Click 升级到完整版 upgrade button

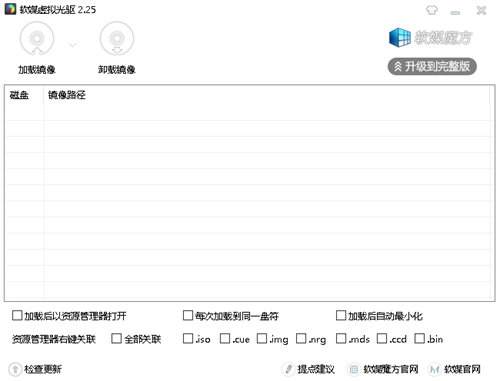(432, 66)
